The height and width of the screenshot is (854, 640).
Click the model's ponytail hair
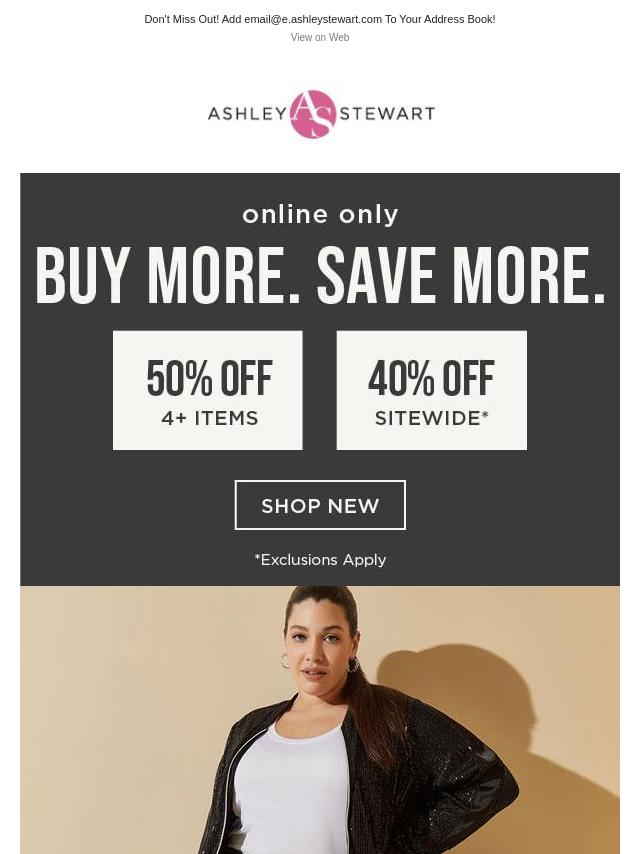tap(376, 719)
